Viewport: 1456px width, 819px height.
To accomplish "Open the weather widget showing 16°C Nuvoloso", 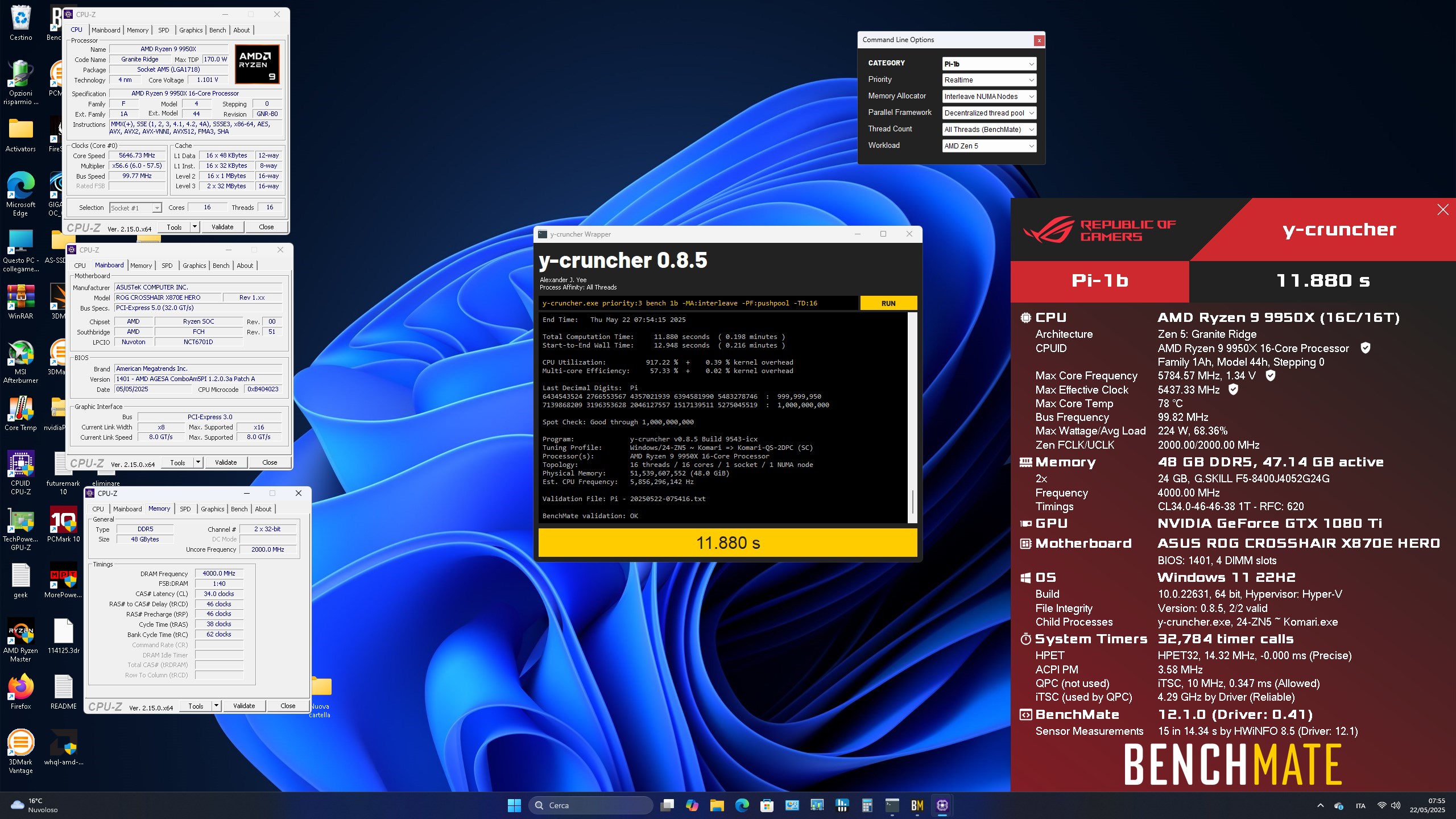I will point(35,805).
